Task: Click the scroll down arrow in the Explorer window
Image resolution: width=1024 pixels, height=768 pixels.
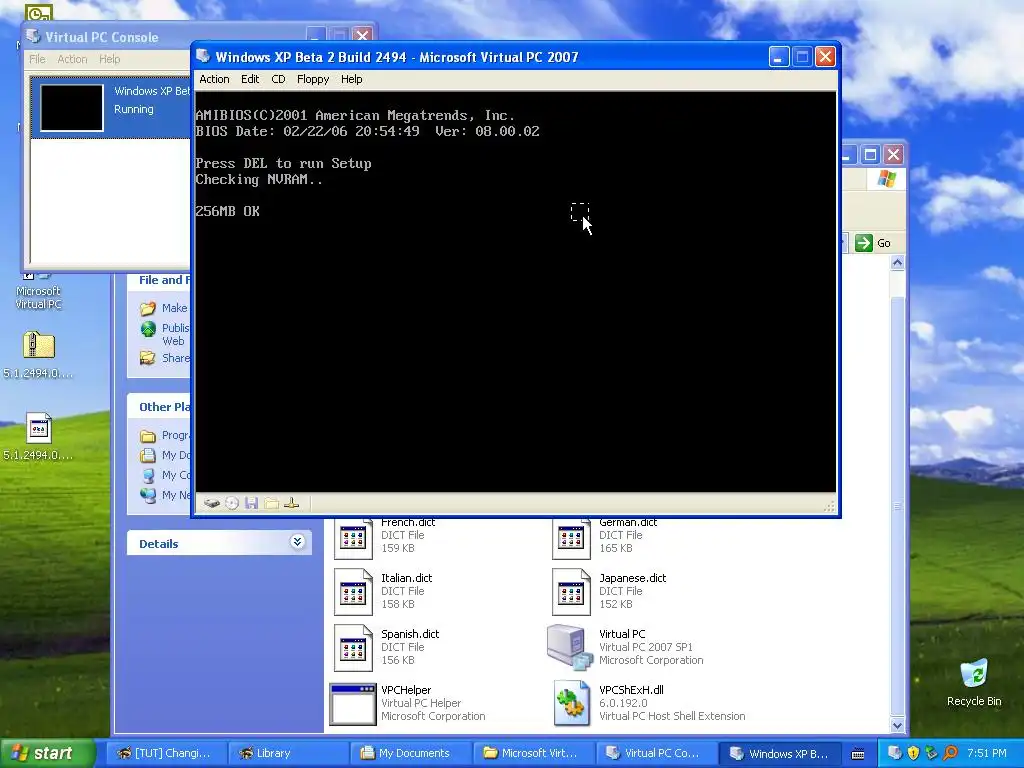Action: click(897, 725)
